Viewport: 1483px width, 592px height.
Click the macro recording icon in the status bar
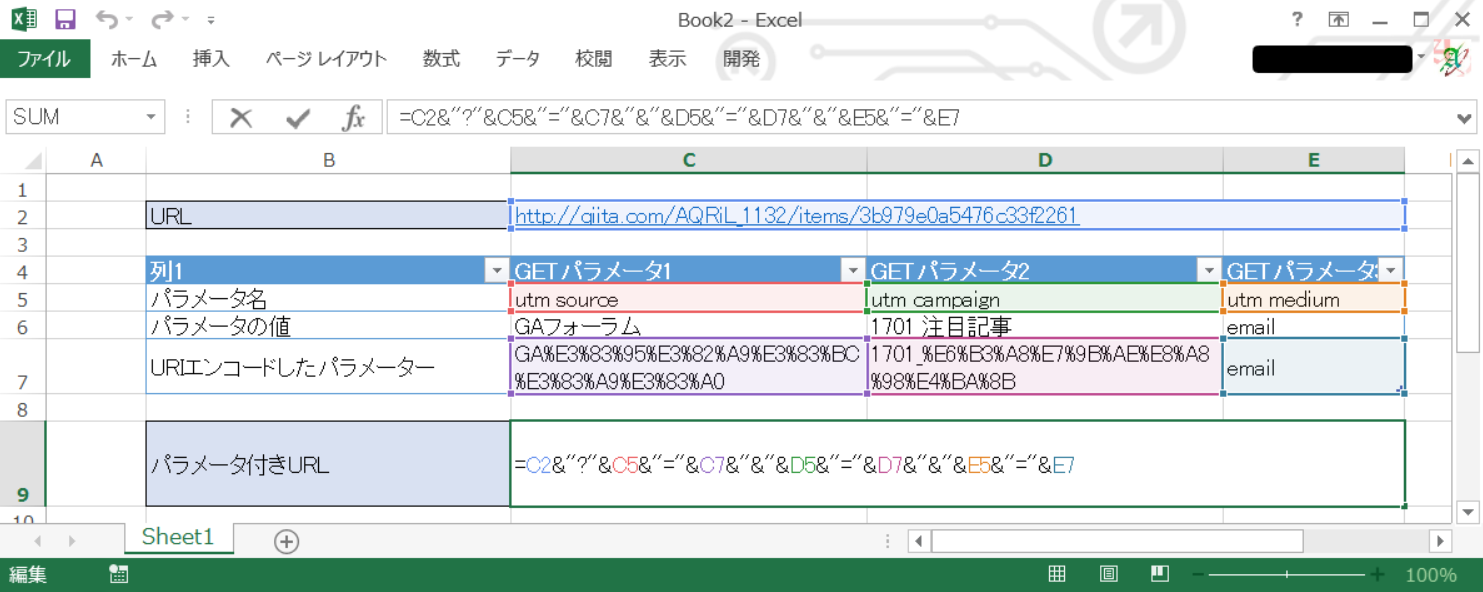tap(118, 574)
